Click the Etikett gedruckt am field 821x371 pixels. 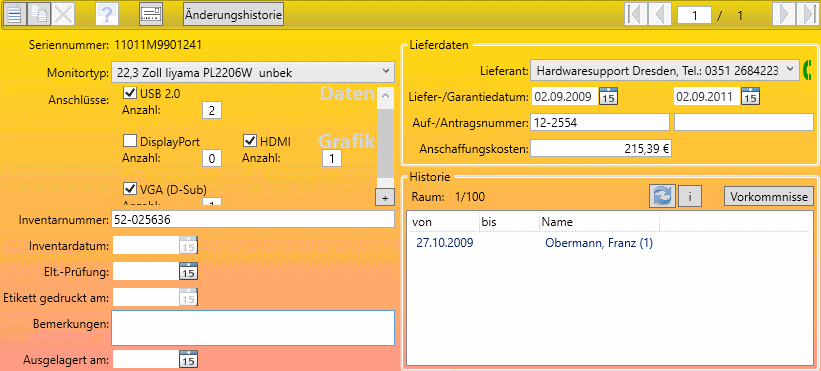point(147,297)
